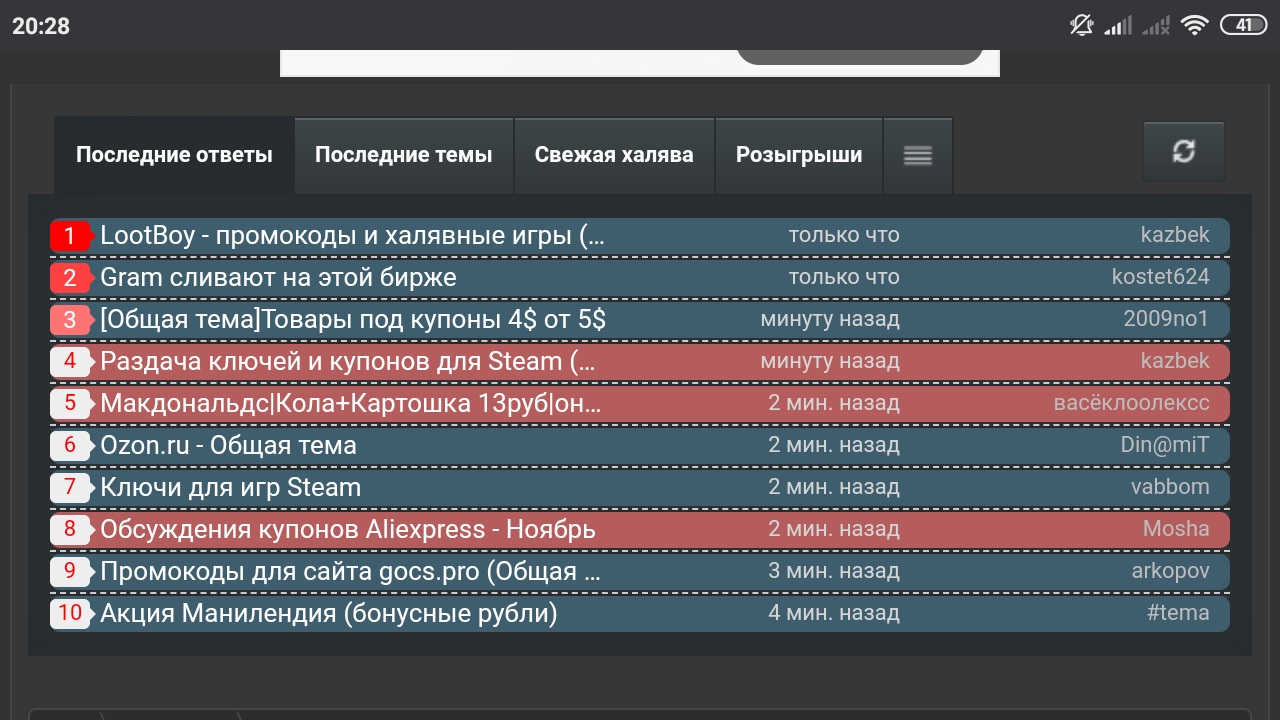1280x720 pixels.
Task: Click number badge 10 of Манилендия row
Action: [70, 614]
